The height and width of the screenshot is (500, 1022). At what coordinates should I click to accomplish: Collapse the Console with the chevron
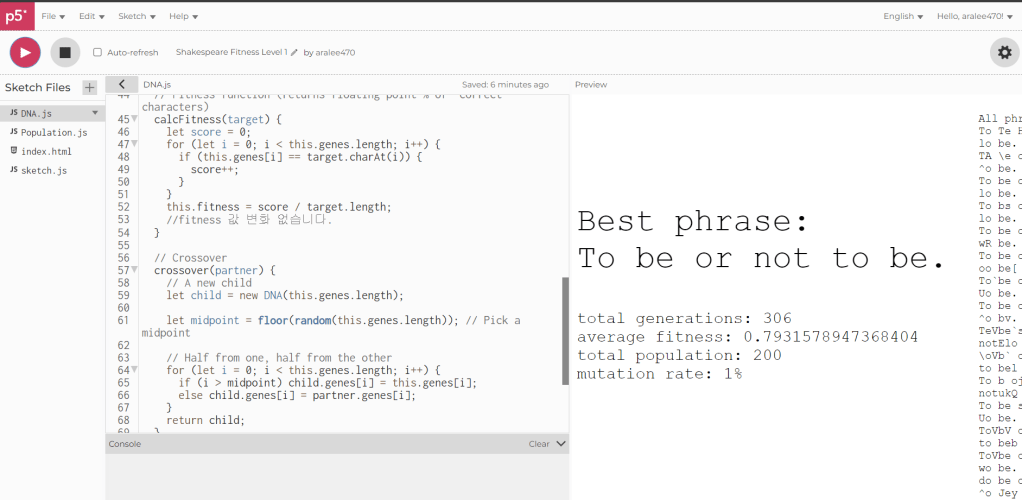click(x=561, y=443)
